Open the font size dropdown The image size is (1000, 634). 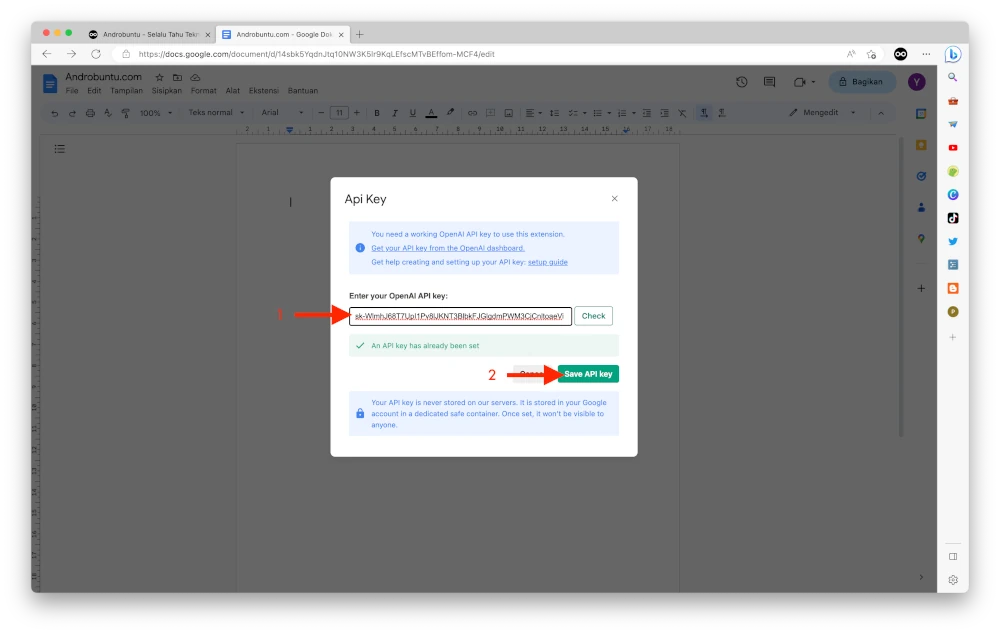339,112
